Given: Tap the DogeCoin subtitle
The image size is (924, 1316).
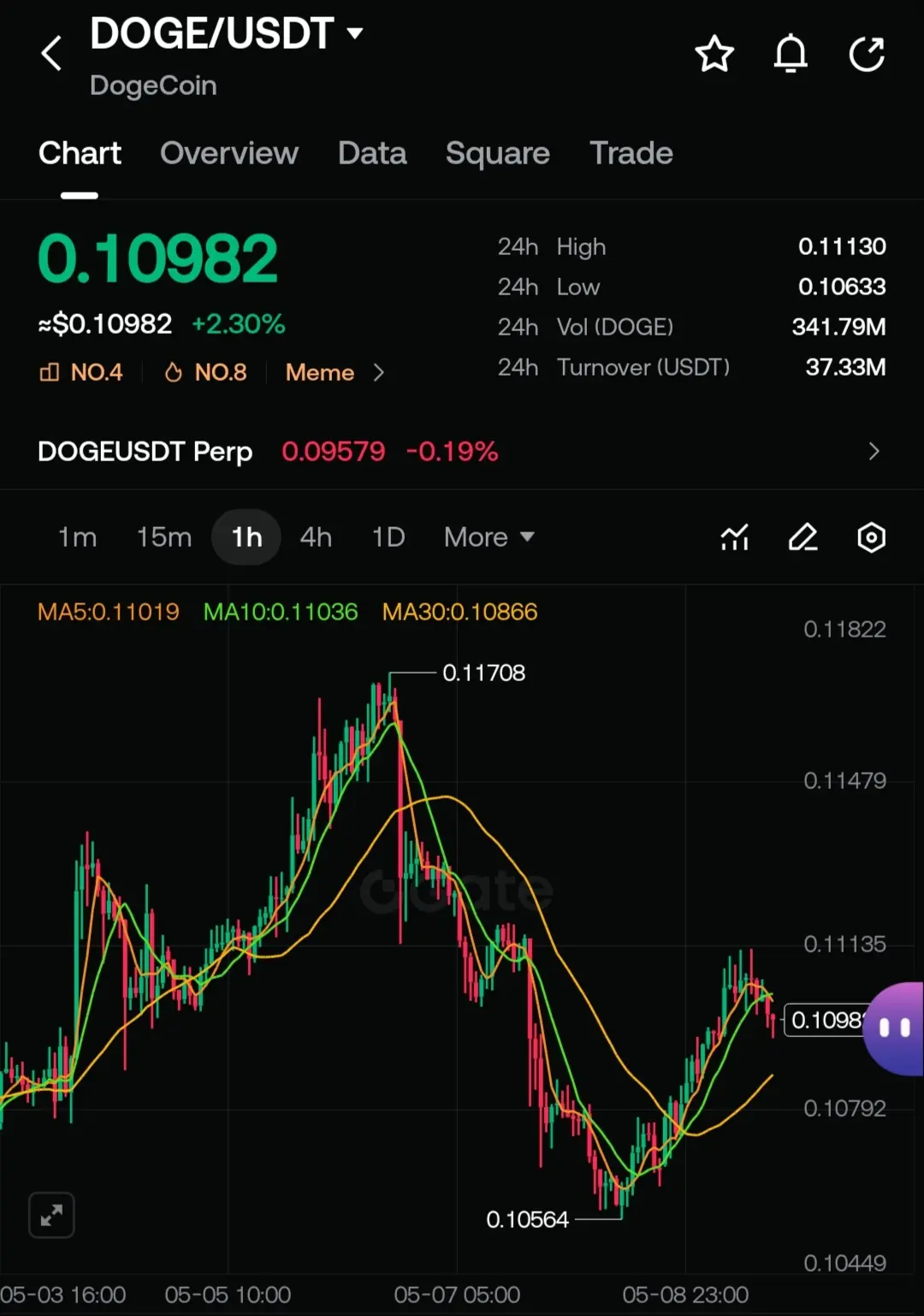Looking at the screenshot, I should click(153, 86).
